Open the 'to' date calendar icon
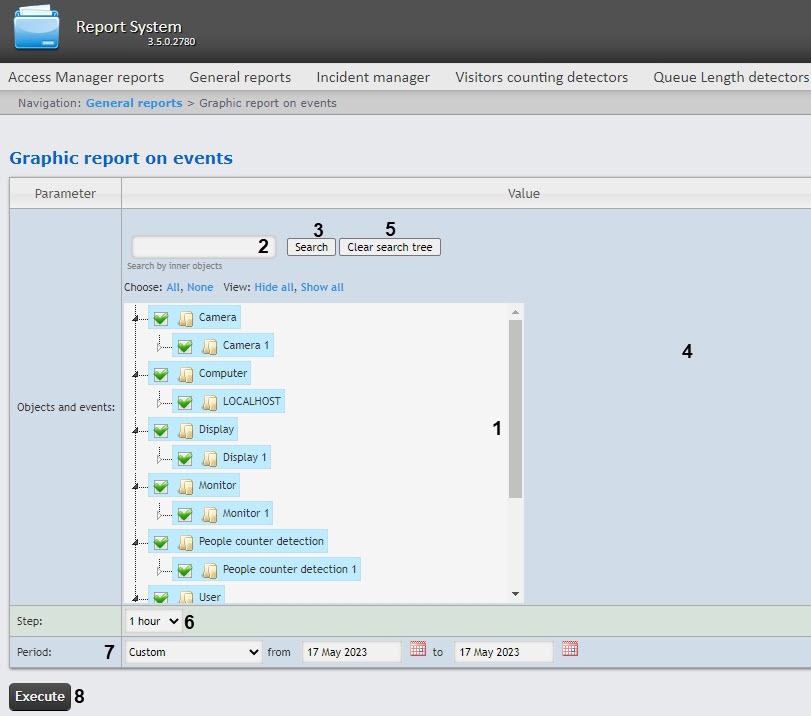811x716 pixels. pos(570,649)
